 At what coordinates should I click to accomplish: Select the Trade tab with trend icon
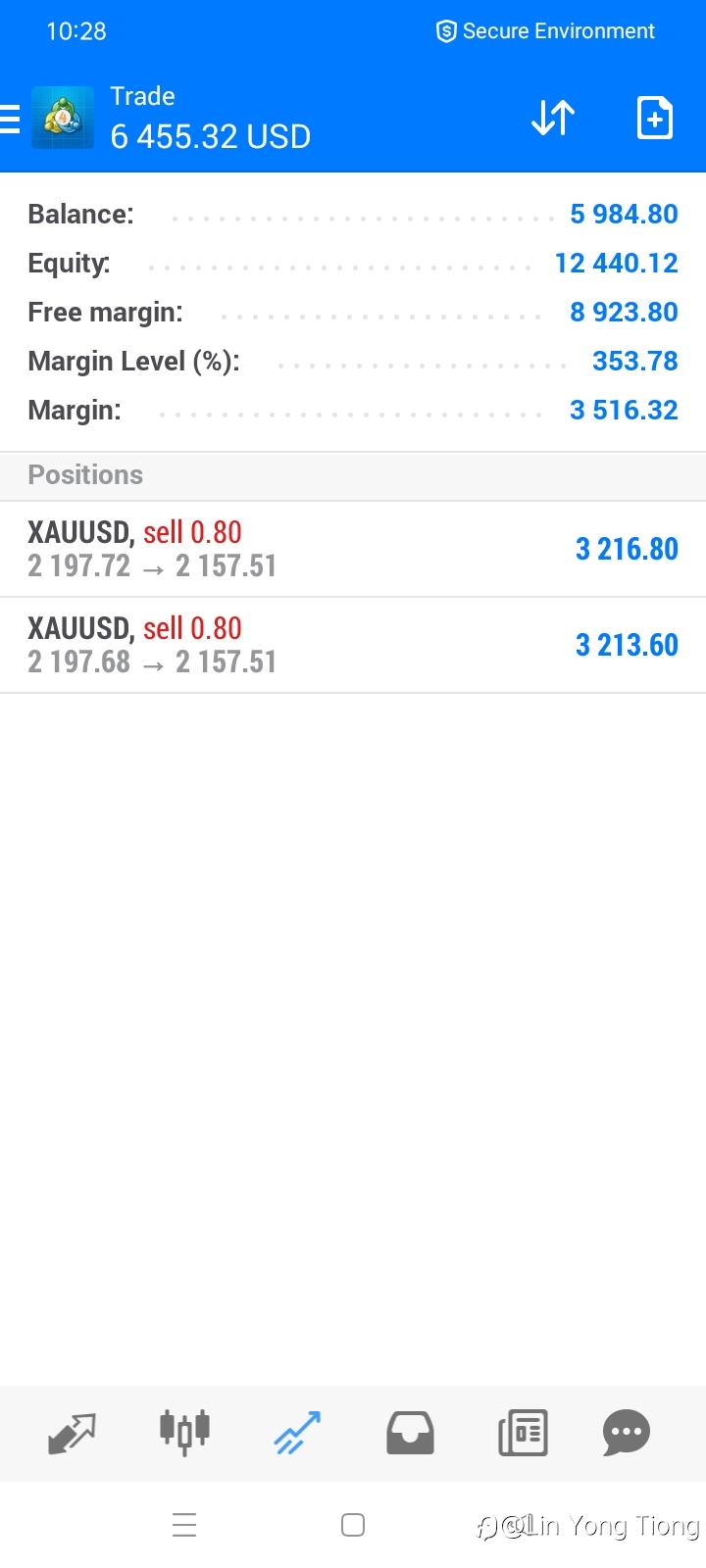297,1433
